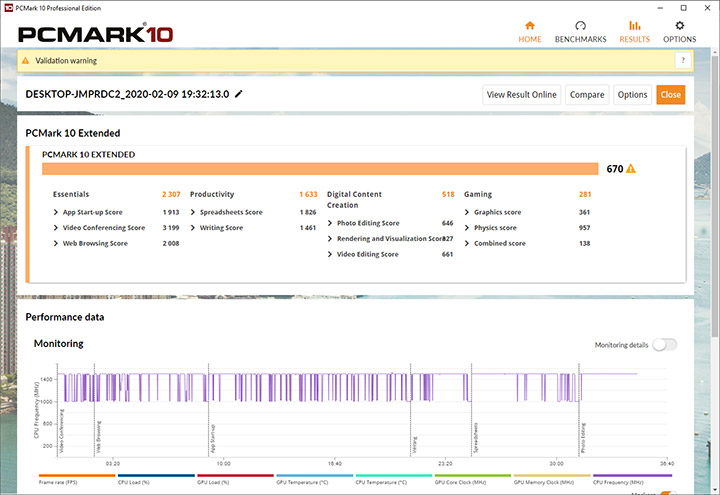The height and width of the screenshot is (495, 720).
Task: Click the Photo Editing marker in the chart
Action: (583, 438)
